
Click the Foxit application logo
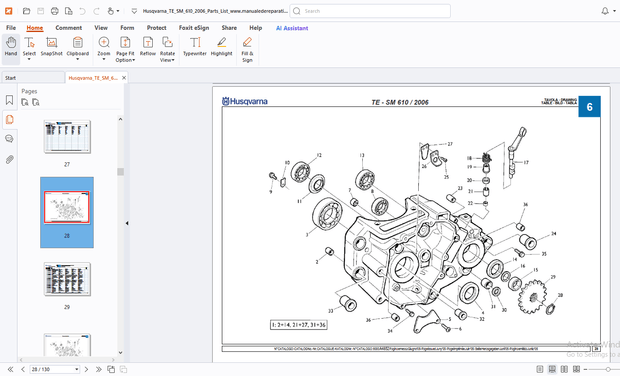click(8, 11)
